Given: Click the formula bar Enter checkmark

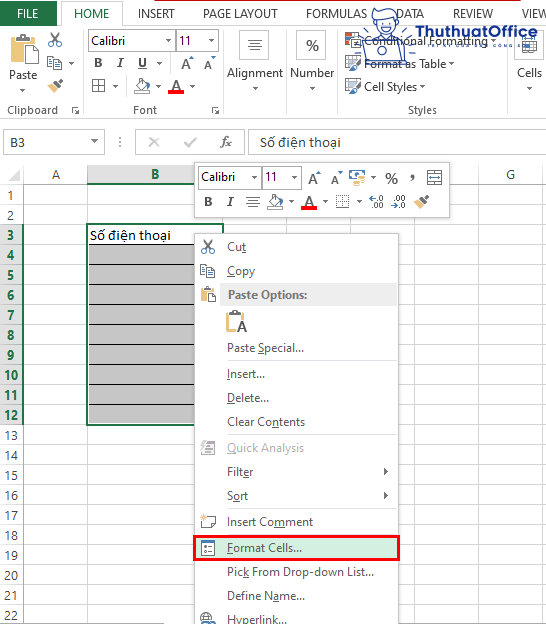Looking at the screenshot, I should click(x=190, y=142).
